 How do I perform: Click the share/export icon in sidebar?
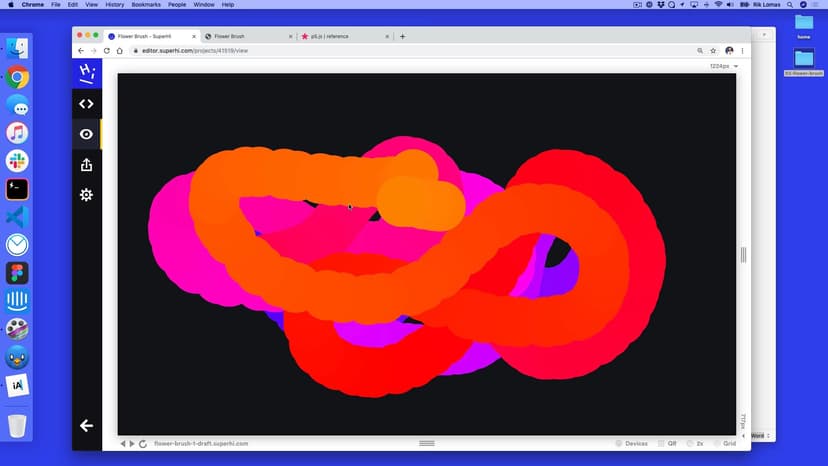pyautogui.click(x=86, y=165)
